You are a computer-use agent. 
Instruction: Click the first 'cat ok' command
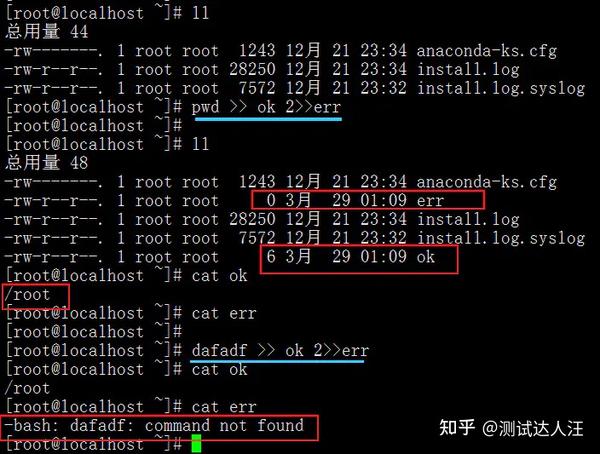coord(220,276)
